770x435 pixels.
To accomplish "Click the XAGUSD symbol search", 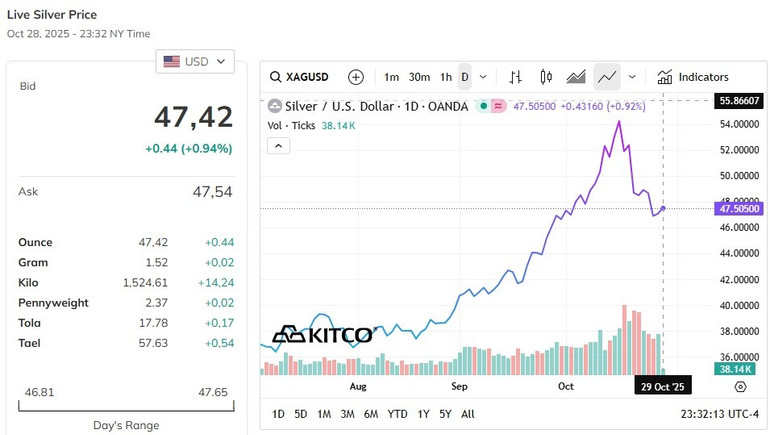I will click(300, 77).
